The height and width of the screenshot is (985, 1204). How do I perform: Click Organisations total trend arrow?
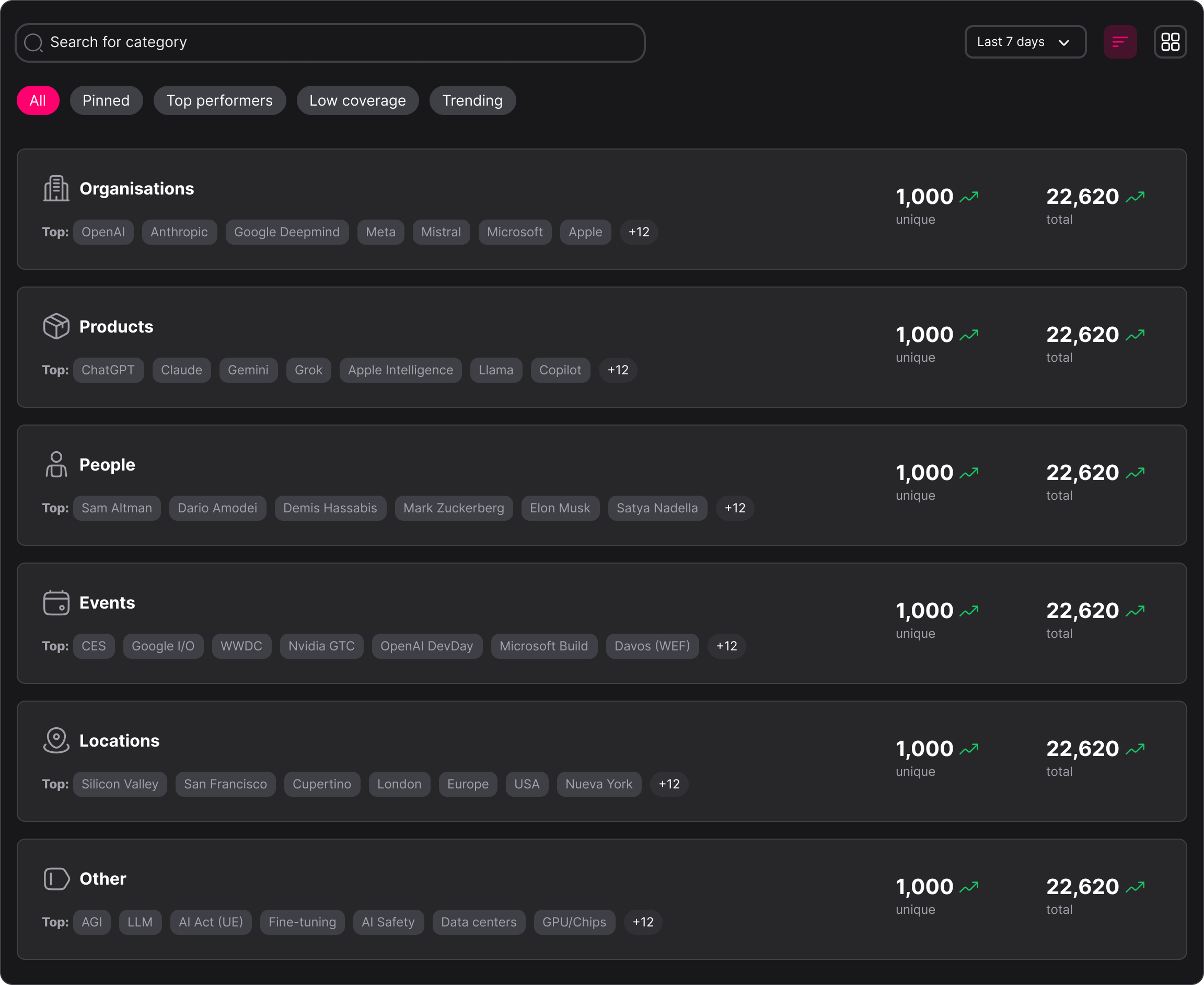1136,197
